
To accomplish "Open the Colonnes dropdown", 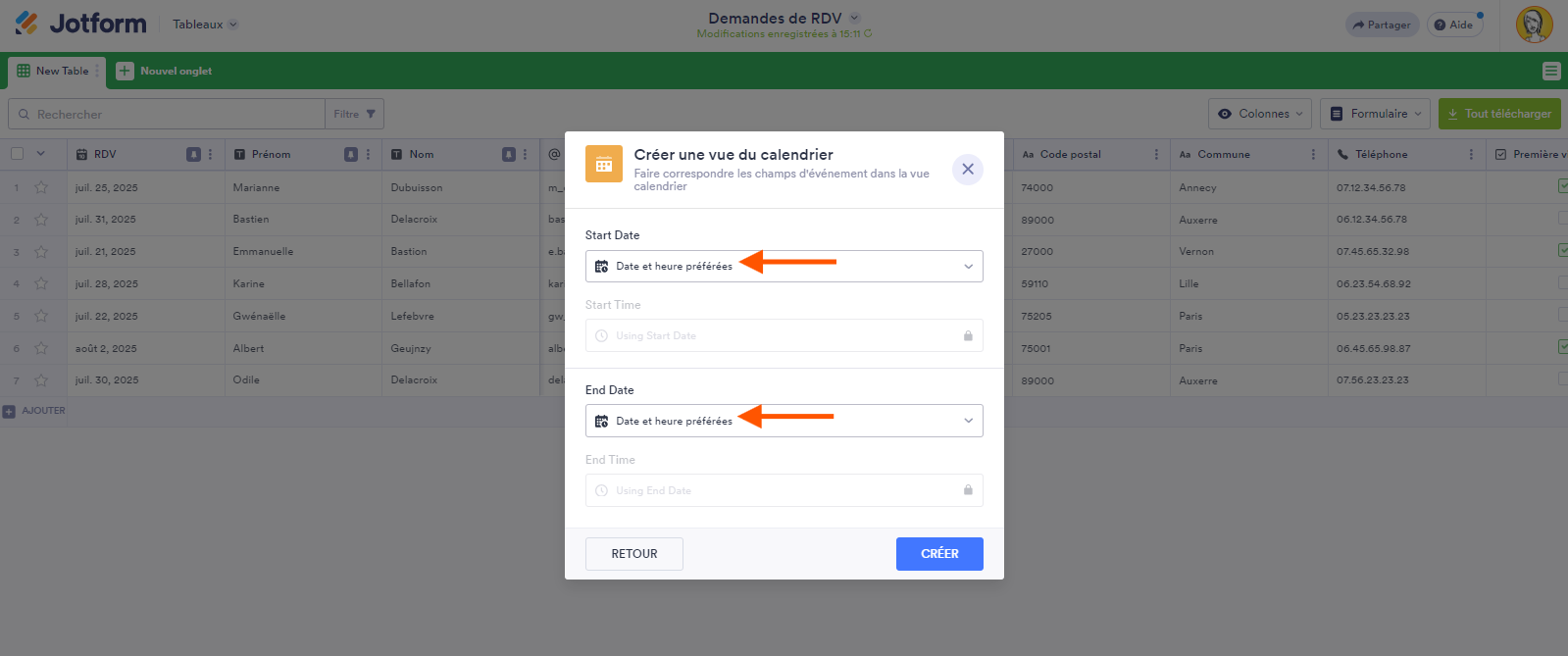I will 1260,114.
